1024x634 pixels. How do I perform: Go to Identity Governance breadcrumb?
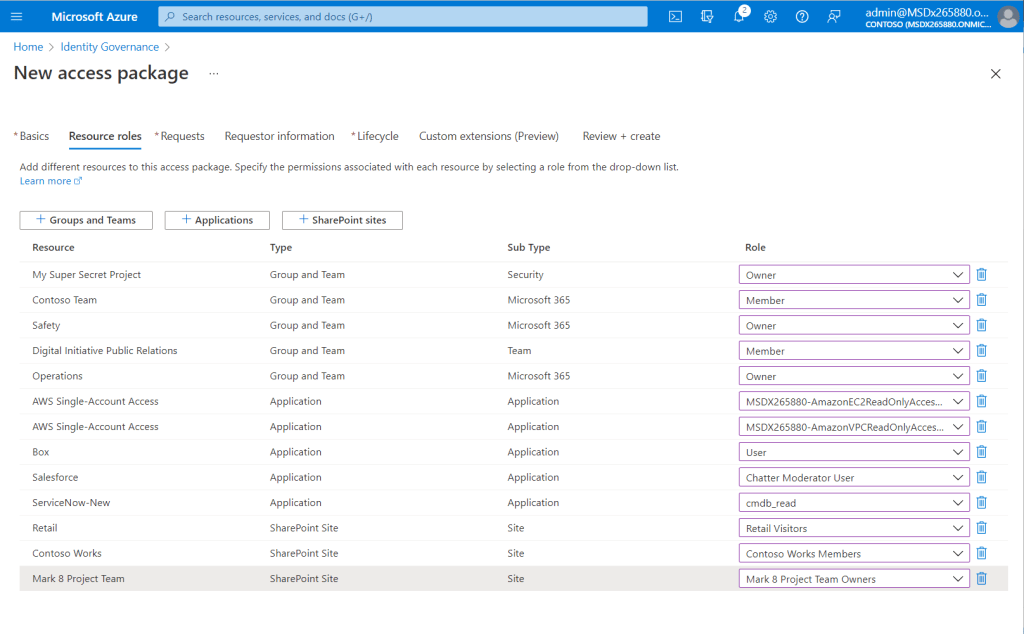(110, 47)
